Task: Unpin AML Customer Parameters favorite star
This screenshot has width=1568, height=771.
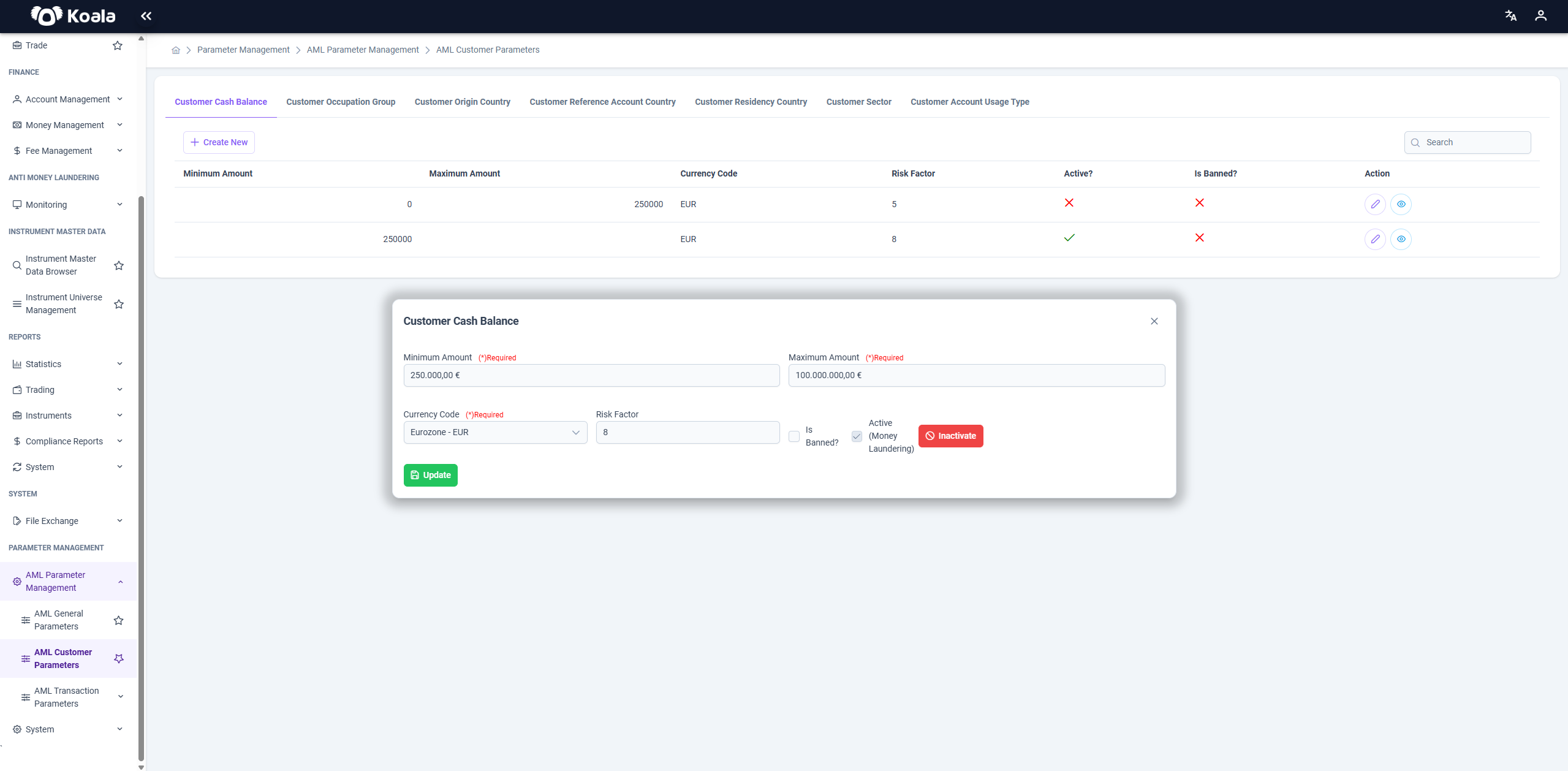Action: point(119,659)
